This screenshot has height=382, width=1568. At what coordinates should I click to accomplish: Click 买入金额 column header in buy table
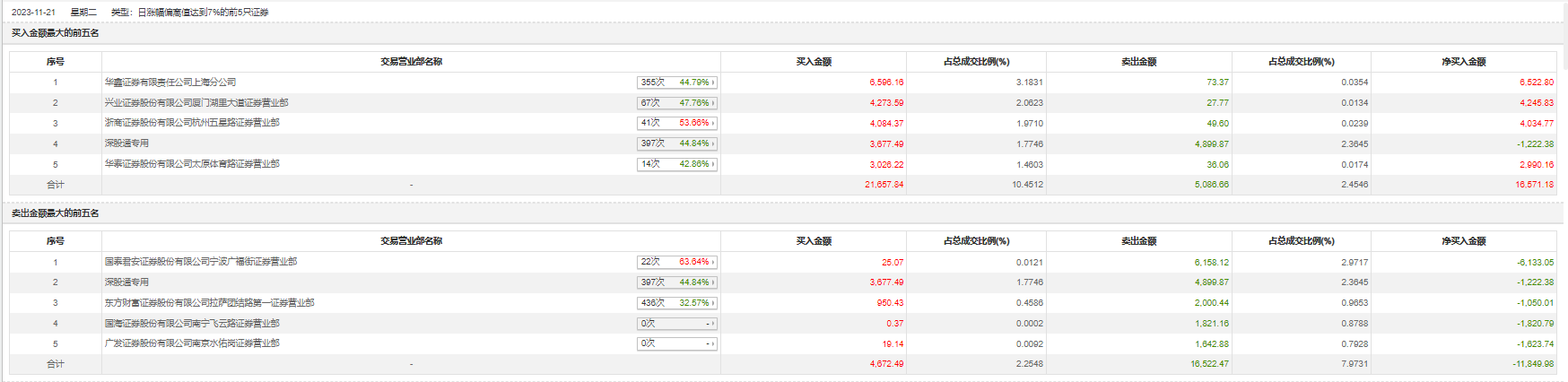(814, 62)
